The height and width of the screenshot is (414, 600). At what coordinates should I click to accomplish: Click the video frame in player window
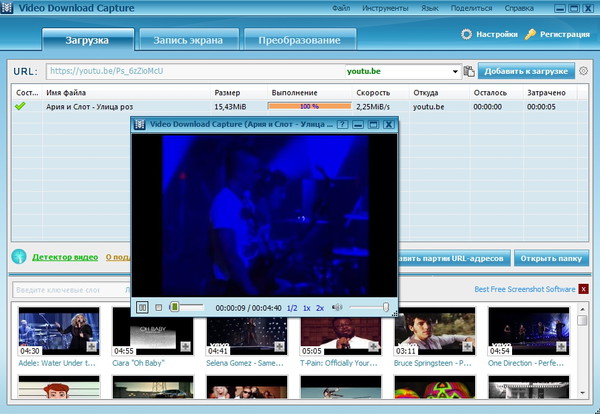click(x=265, y=215)
